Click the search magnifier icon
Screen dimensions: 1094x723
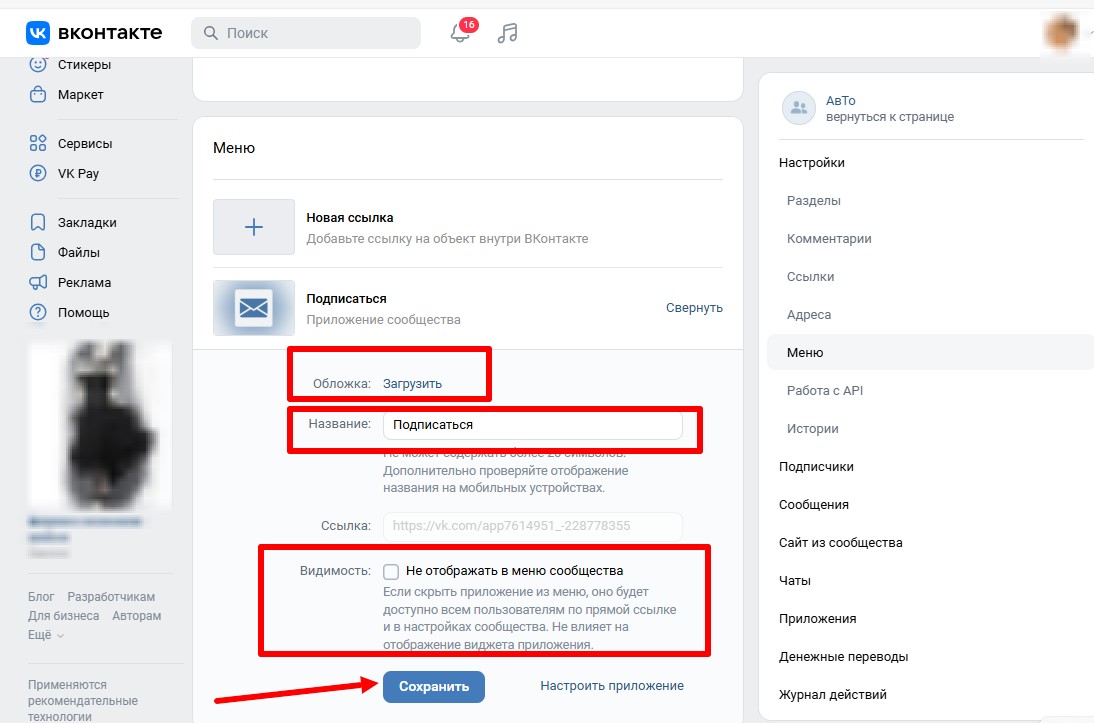tap(210, 33)
